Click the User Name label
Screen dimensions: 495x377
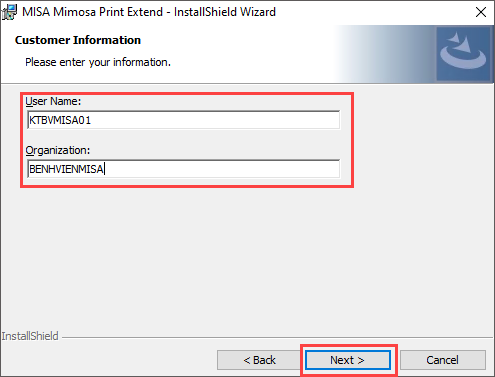[x=53, y=101]
